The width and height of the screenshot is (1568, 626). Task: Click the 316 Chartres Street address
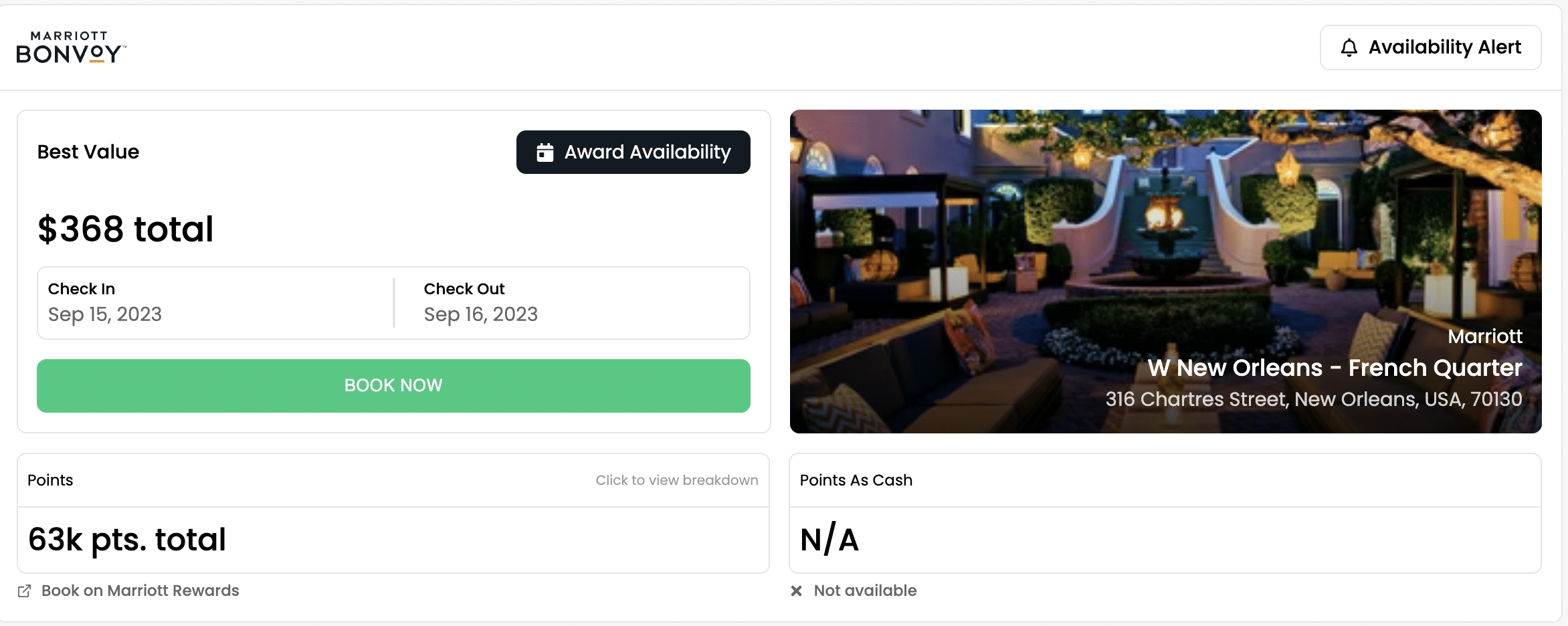tap(1313, 399)
